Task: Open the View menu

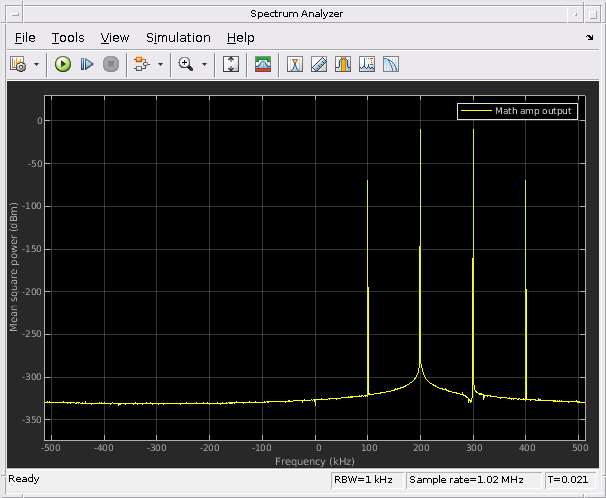Action: (x=115, y=38)
